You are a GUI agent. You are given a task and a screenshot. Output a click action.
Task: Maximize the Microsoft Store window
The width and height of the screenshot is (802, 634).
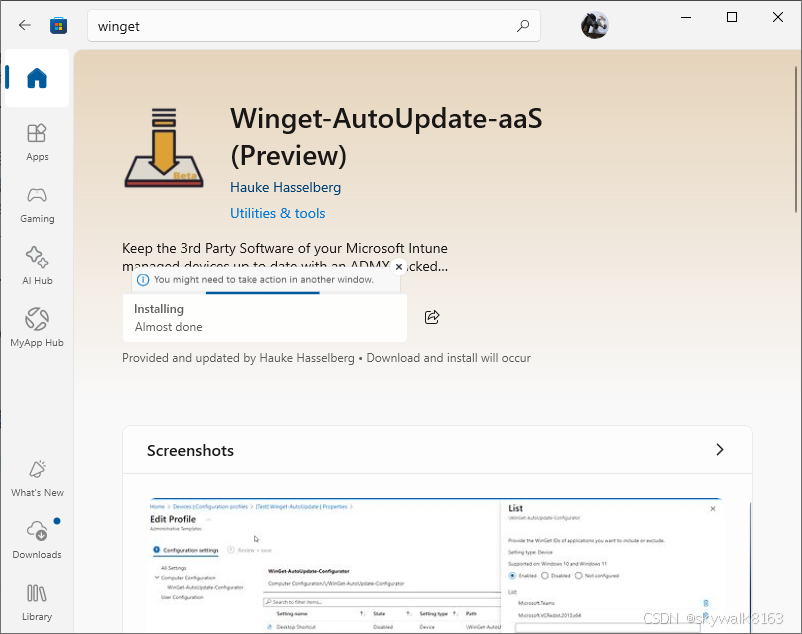[732, 17]
